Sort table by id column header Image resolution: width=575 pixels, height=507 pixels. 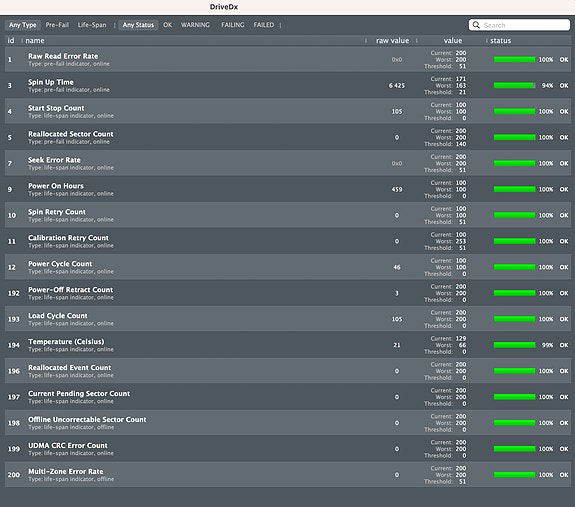click(x=11, y=41)
